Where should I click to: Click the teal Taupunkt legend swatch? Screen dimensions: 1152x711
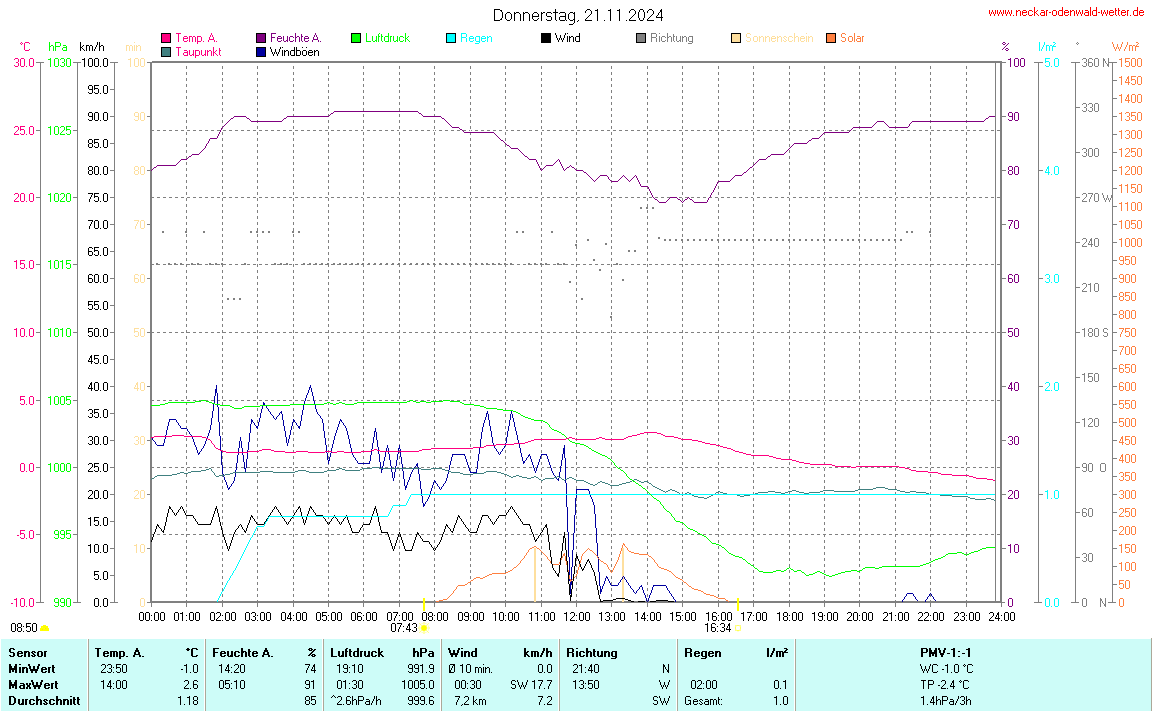(x=166, y=52)
